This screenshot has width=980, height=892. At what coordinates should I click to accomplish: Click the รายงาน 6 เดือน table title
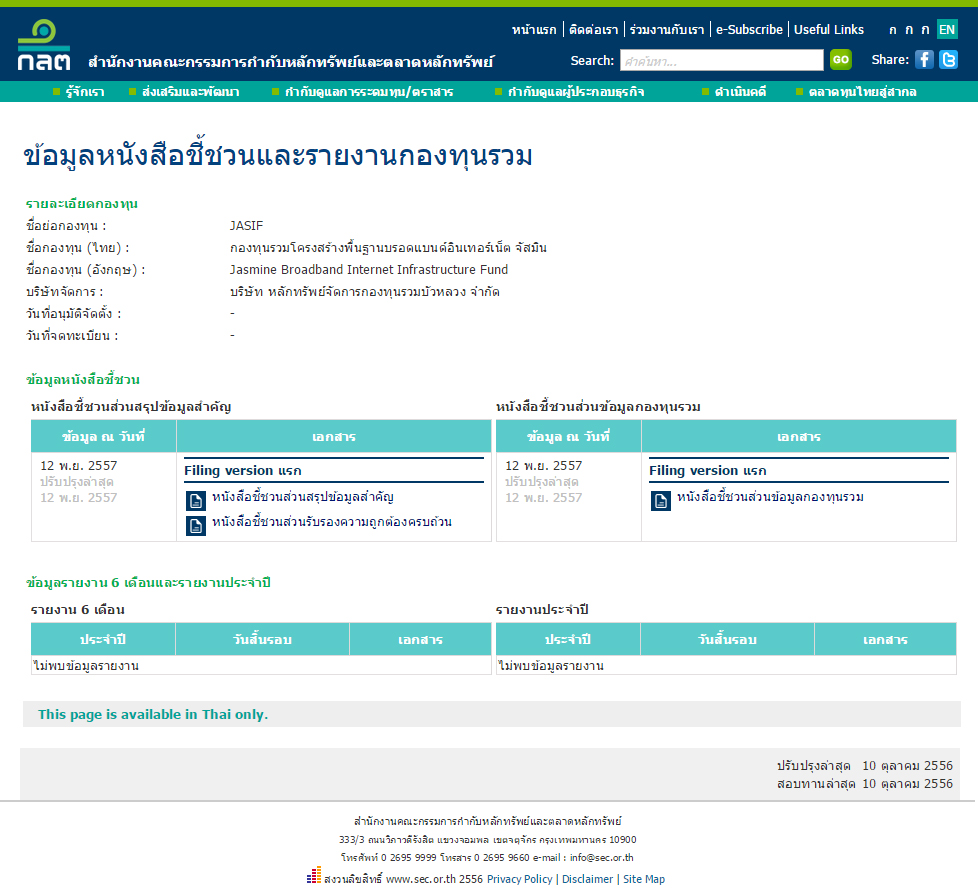(x=78, y=609)
